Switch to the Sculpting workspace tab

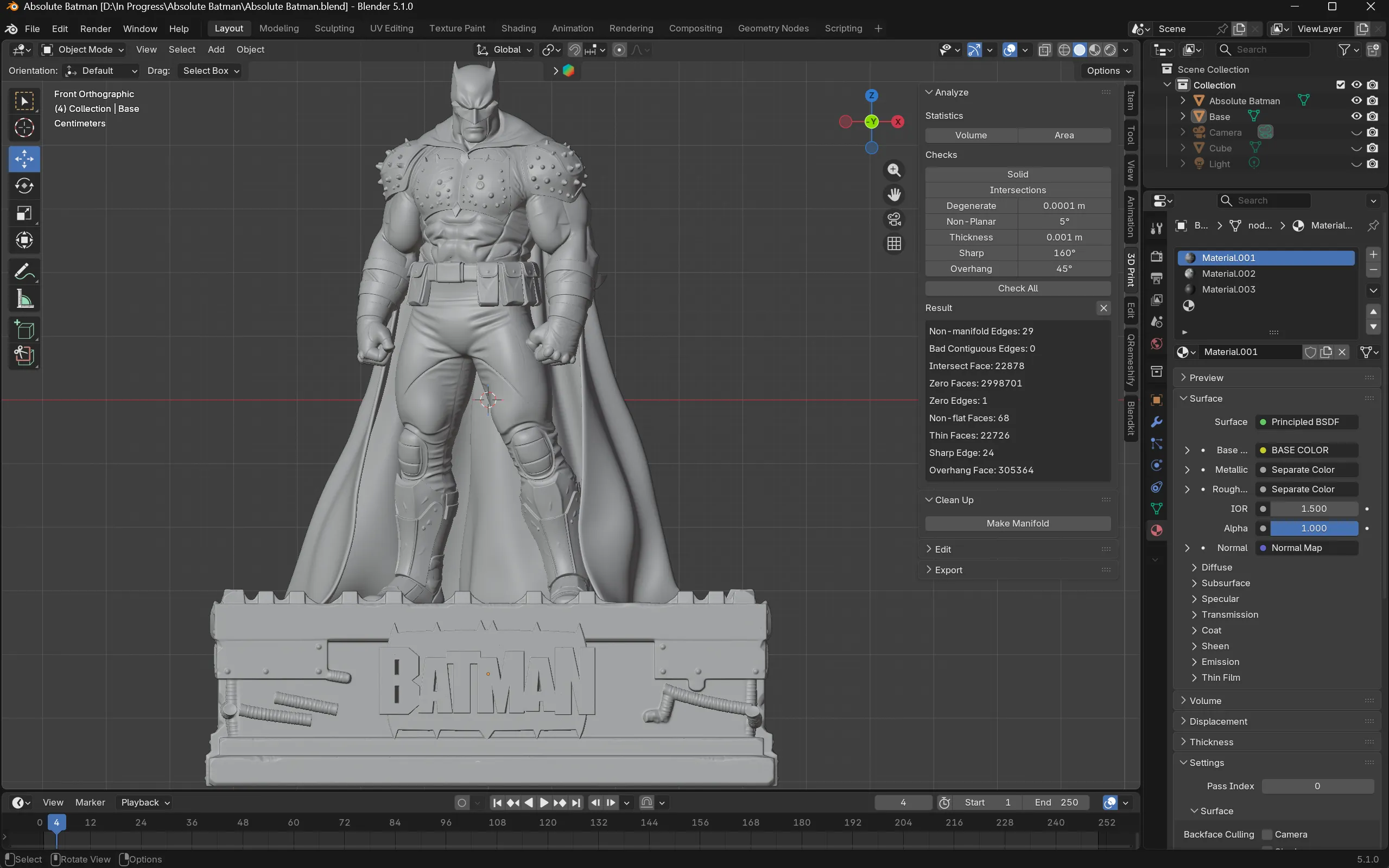click(334, 29)
